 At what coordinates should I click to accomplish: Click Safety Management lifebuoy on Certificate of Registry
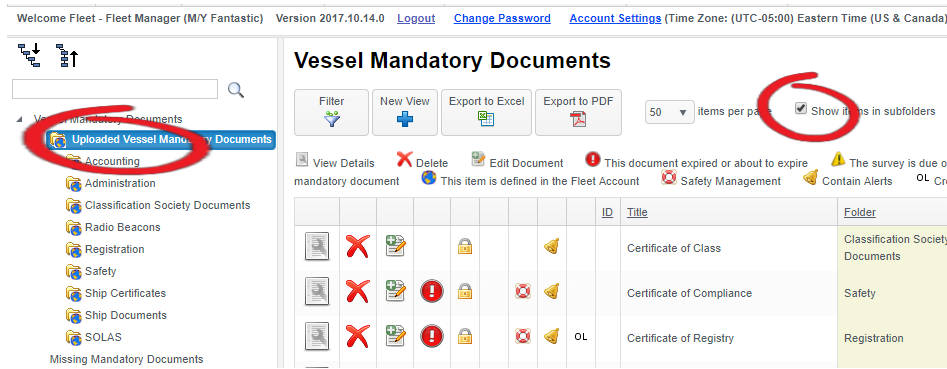[522, 336]
